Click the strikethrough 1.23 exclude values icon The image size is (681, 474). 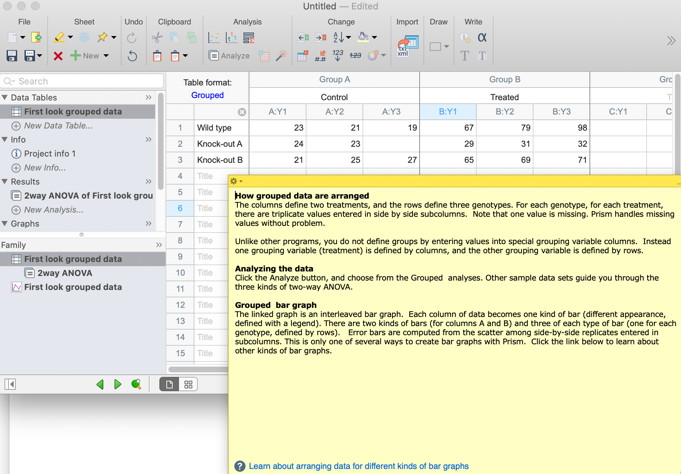coord(355,56)
